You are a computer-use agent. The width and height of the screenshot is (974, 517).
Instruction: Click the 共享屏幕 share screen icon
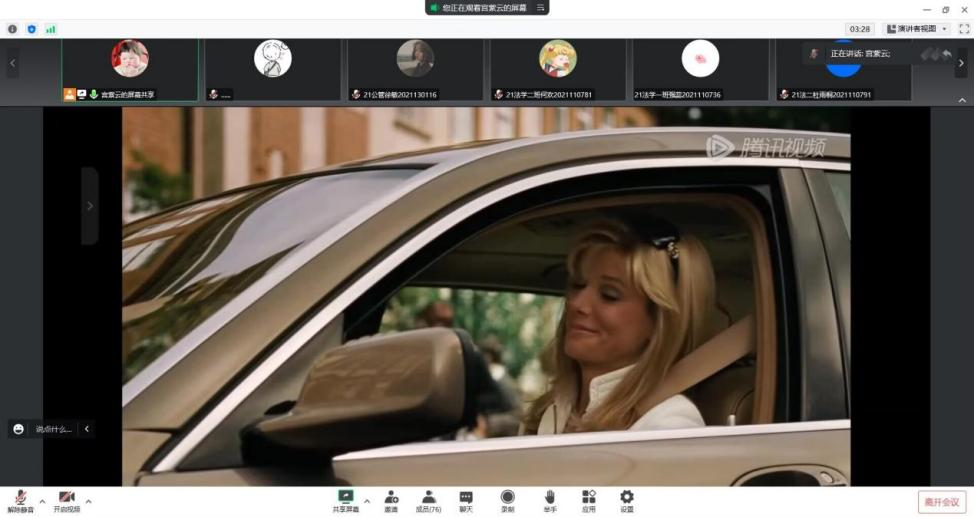[x=345, y=500]
